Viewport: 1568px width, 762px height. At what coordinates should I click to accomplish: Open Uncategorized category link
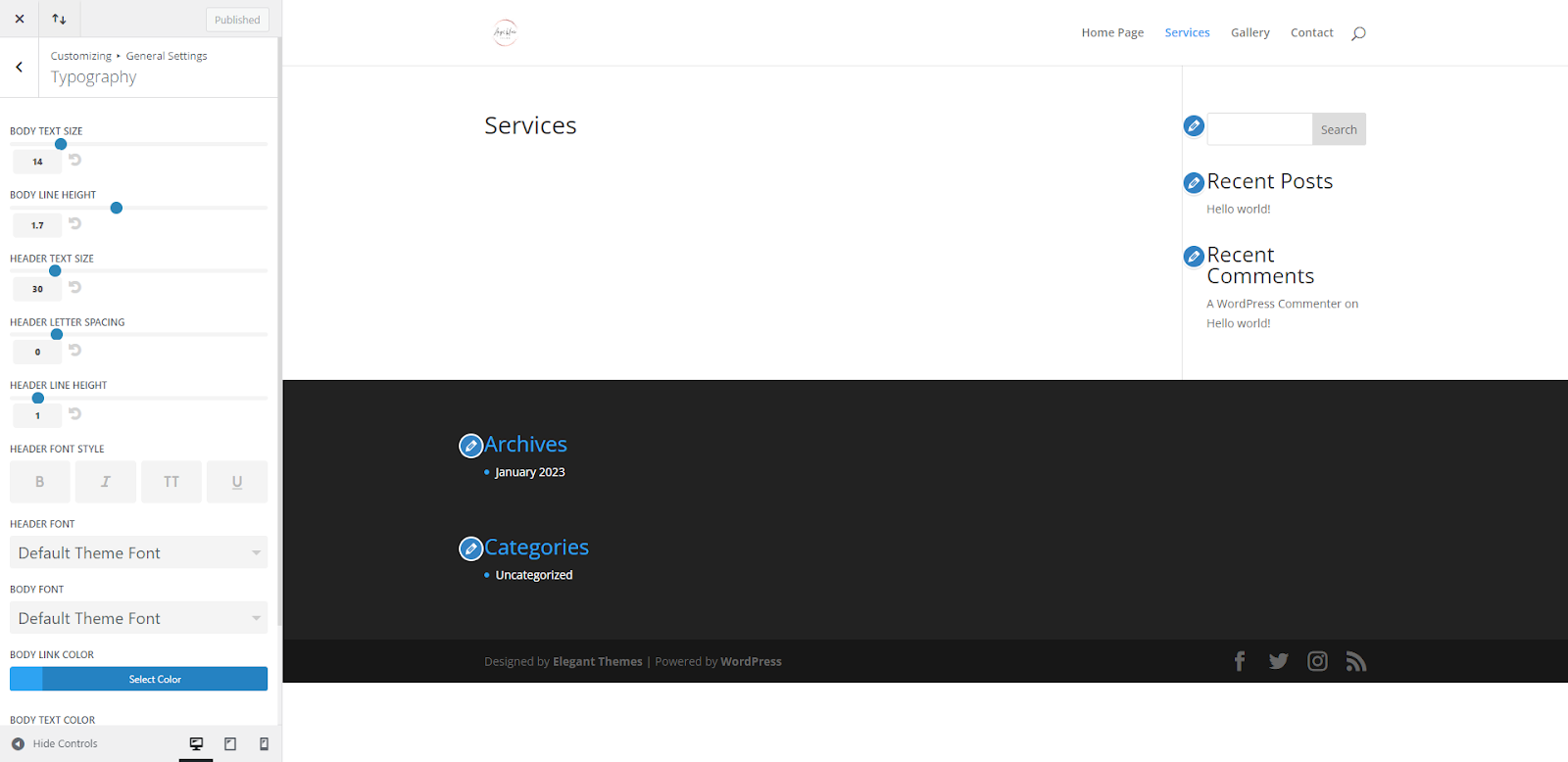[x=534, y=575]
